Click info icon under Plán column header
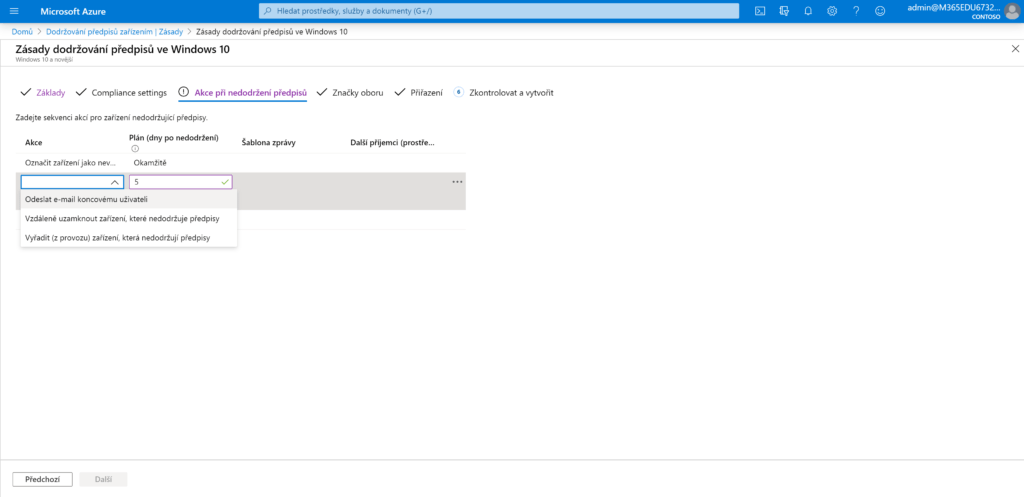Screen dimensions: 1024x497 [x=135, y=149]
